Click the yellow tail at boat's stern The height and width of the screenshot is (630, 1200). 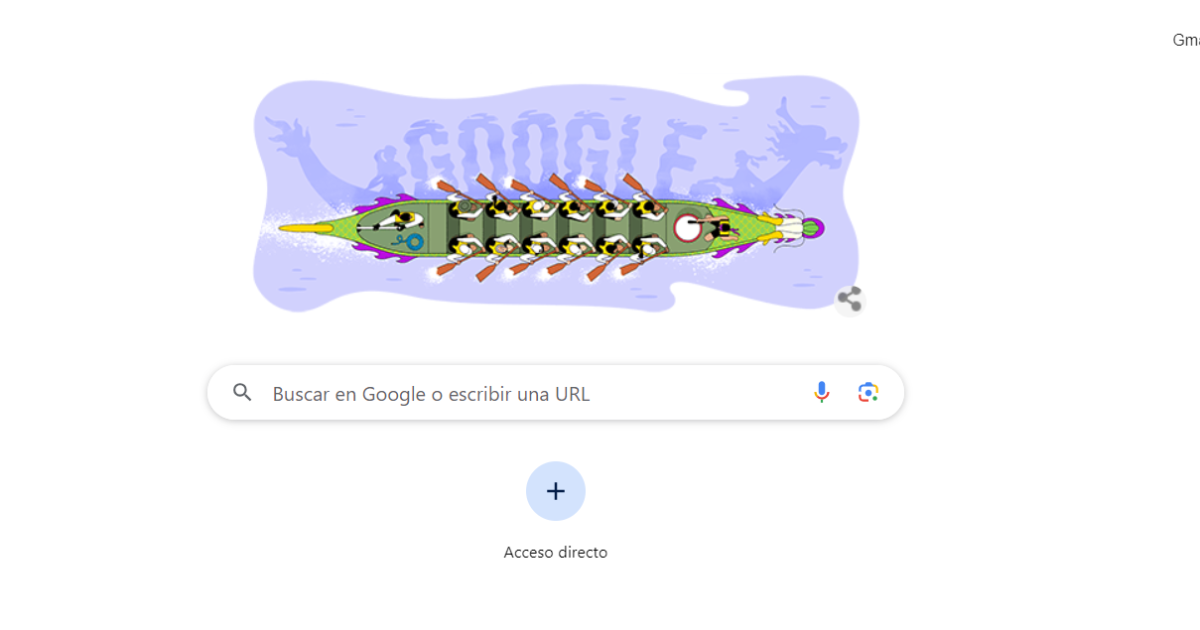click(304, 229)
